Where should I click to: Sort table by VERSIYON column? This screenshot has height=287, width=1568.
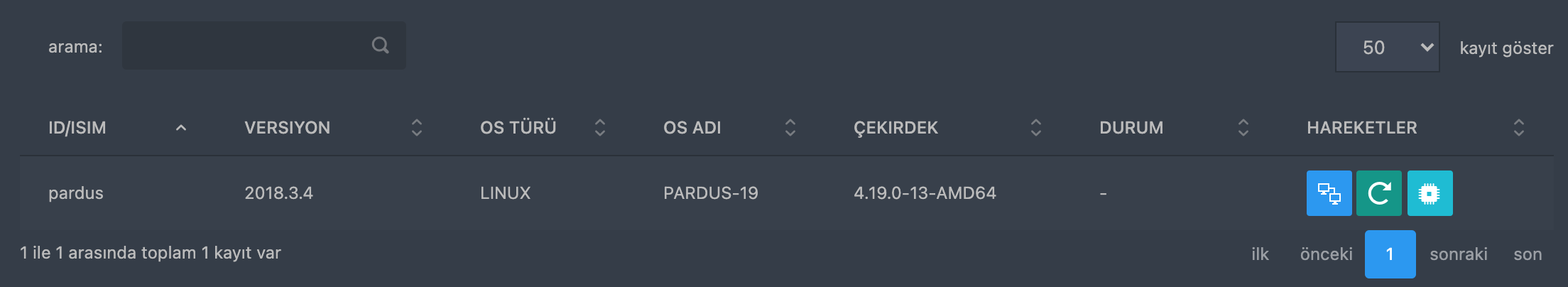point(417,128)
